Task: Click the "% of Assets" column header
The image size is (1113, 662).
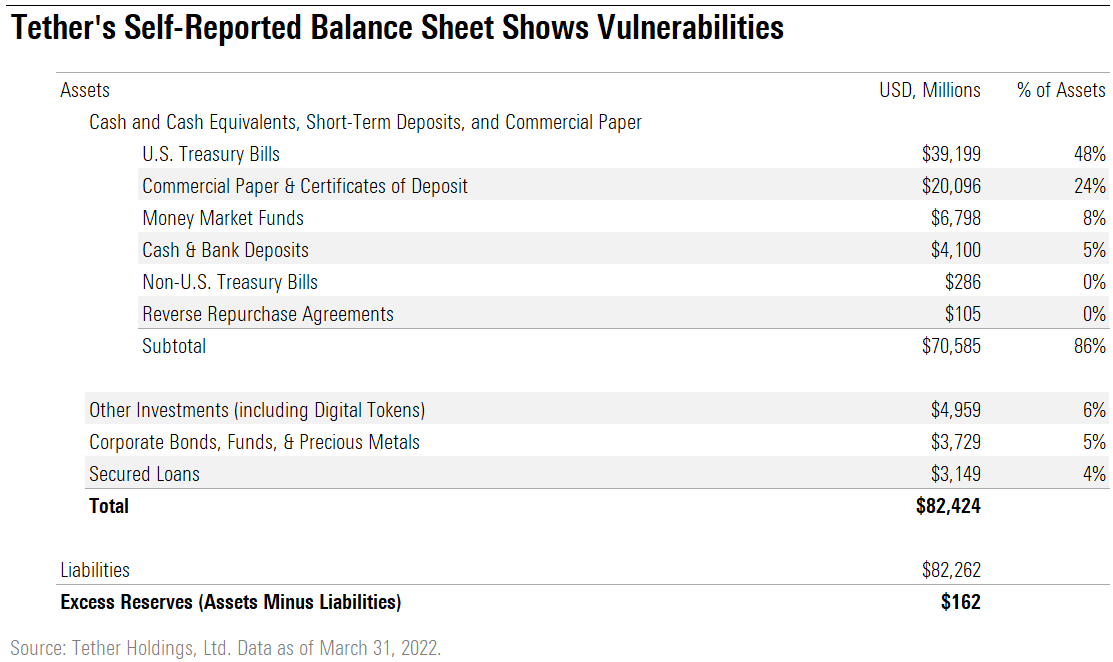Action: click(x=1061, y=90)
